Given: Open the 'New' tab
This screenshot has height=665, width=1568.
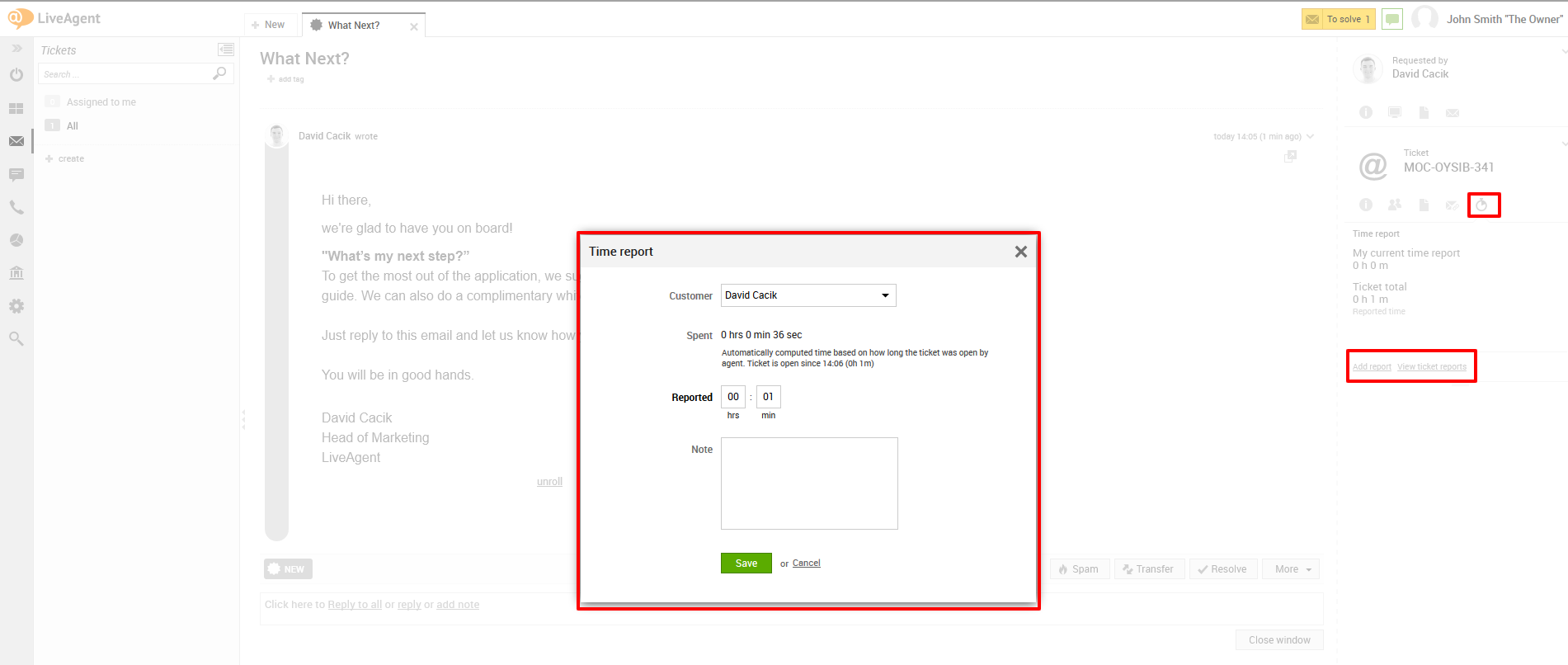Looking at the screenshot, I should click(x=268, y=25).
